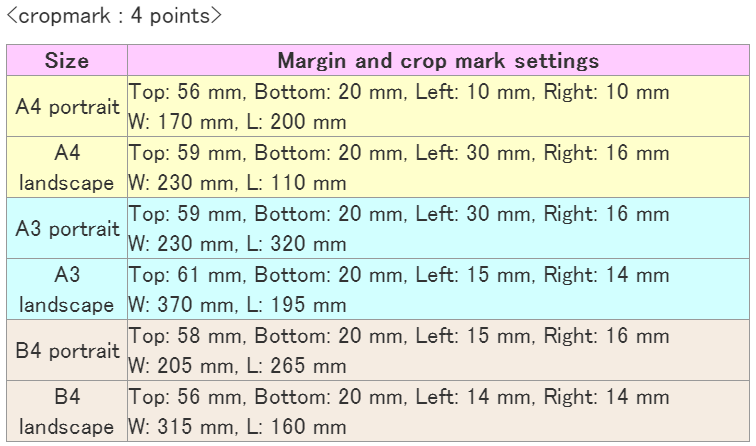Viewport: 756px width, 446px height.
Task: Select the B4 landscape "Top: 56 mm" margin line
Action: pyautogui.click(x=399, y=397)
